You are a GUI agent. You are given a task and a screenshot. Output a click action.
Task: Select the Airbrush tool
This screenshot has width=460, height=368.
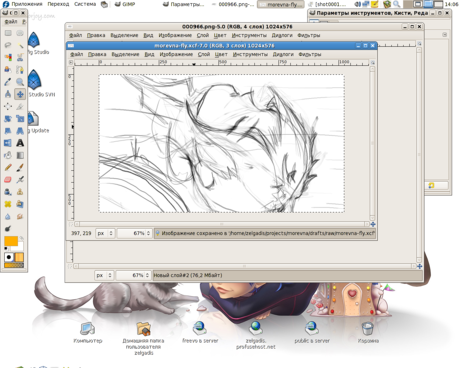tap(20, 180)
